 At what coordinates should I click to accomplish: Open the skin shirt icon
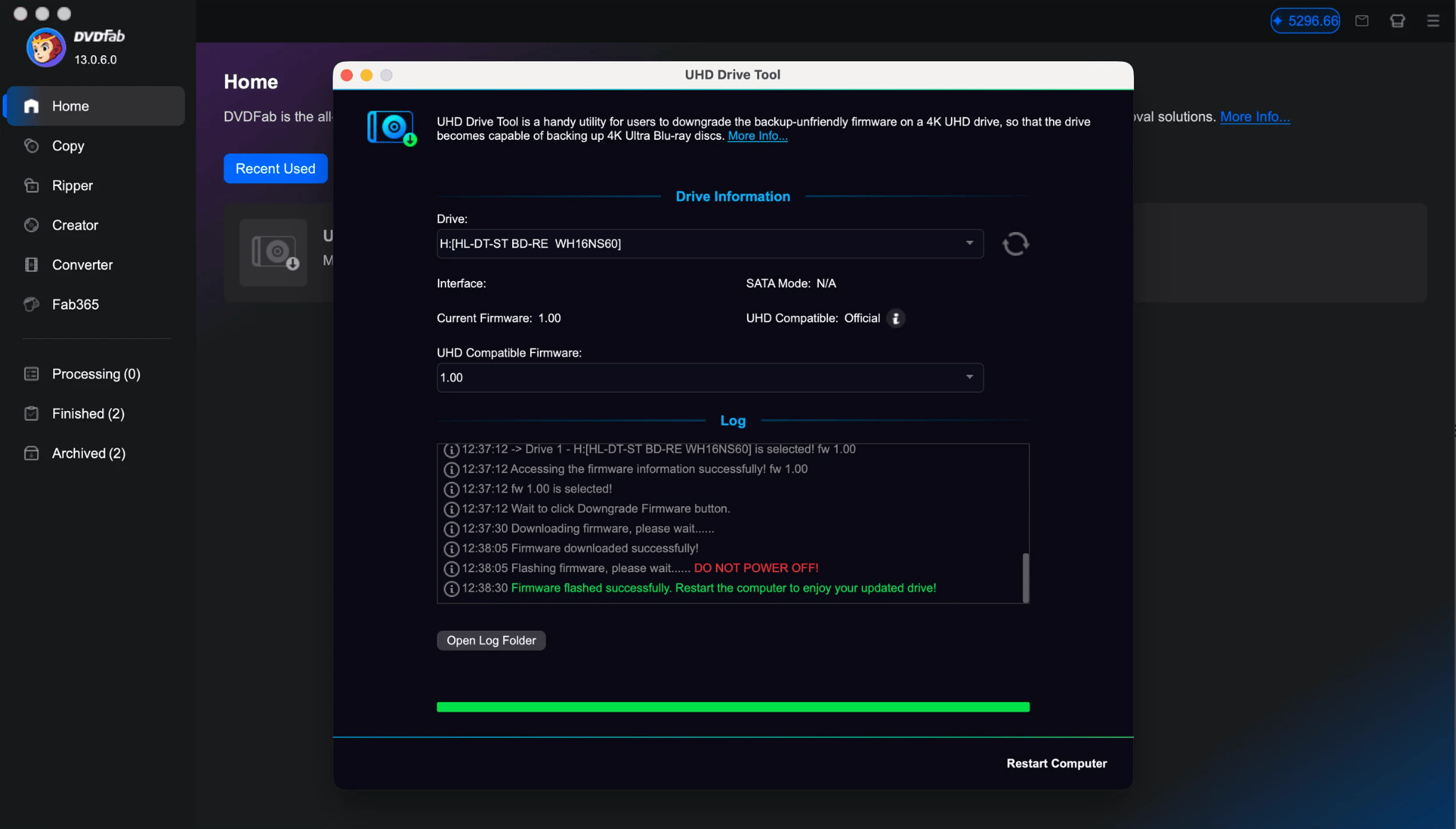(1397, 21)
